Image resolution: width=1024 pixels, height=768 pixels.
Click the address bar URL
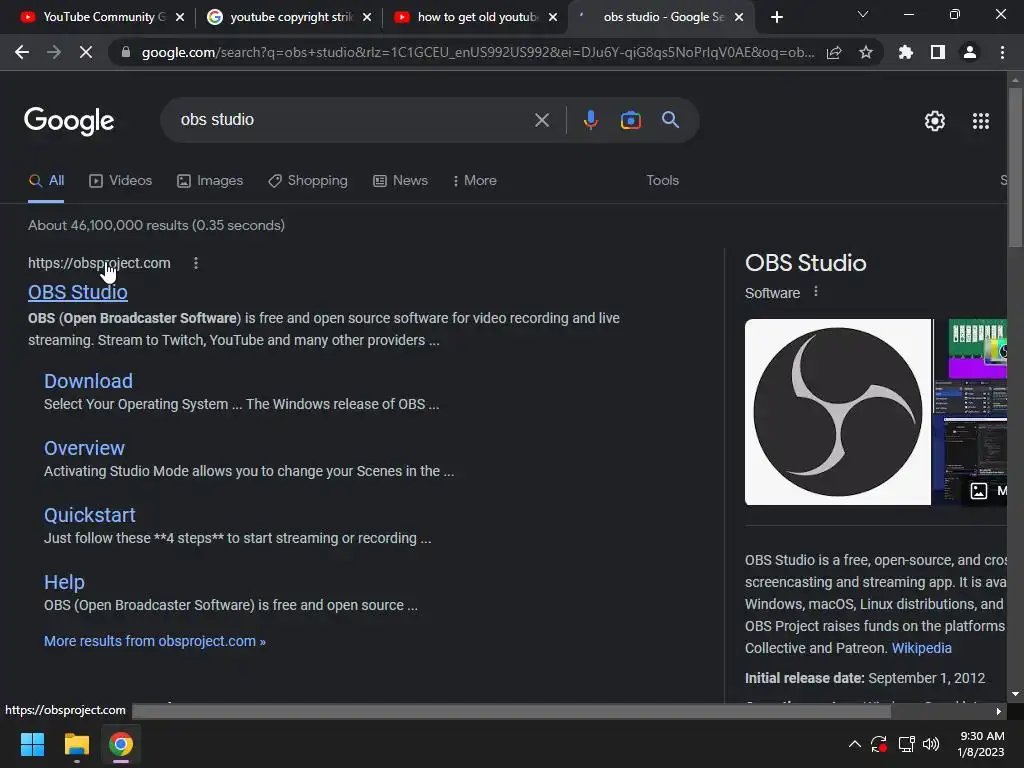pyautogui.click(x=478, y=52)
